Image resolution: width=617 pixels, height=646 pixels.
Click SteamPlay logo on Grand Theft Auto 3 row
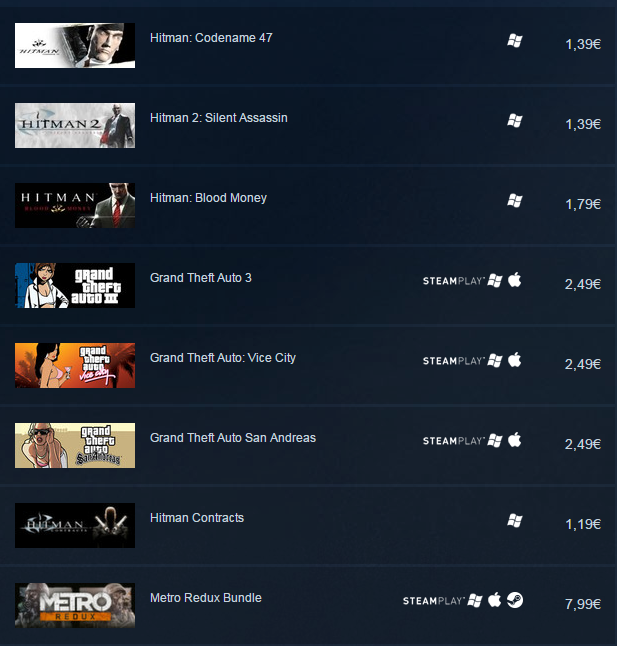pyautogui.click(x=453, y=281)
